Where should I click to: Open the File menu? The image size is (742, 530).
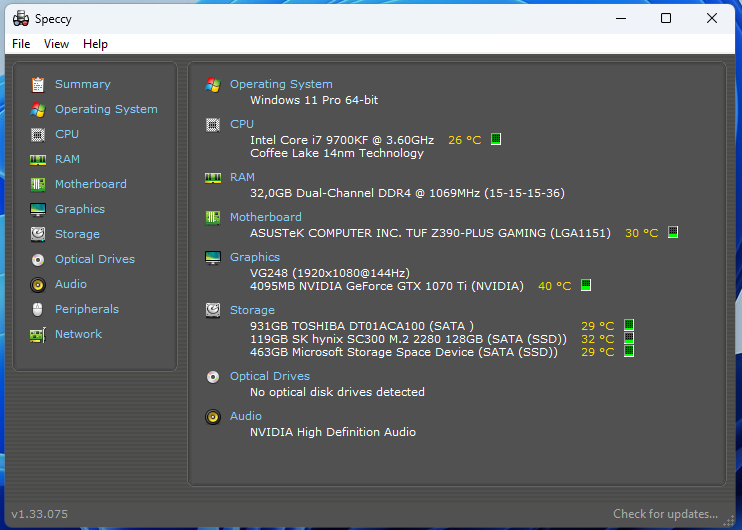tap(21, 44)
